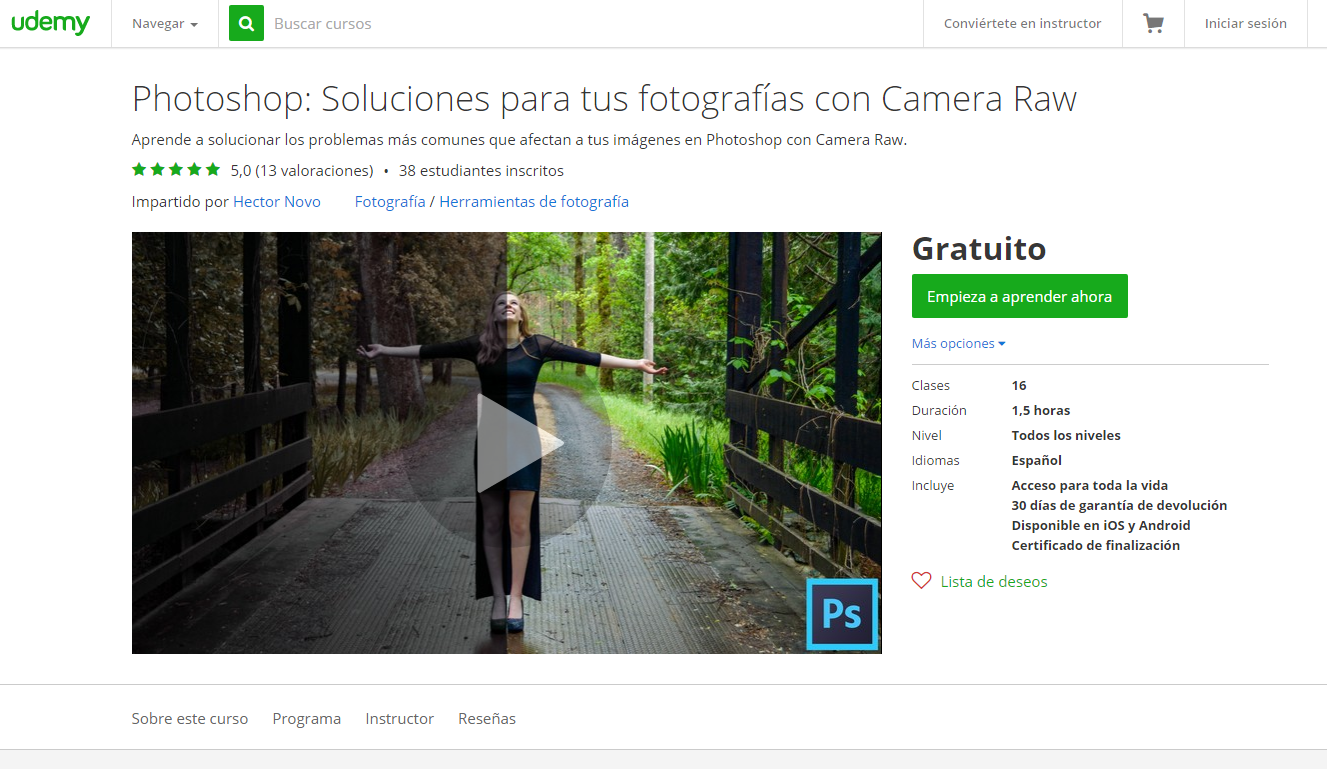Screen dimensions: 1327x769
Task: Open instructor Hector Novo profile link
Action: (x=277, y=201)
